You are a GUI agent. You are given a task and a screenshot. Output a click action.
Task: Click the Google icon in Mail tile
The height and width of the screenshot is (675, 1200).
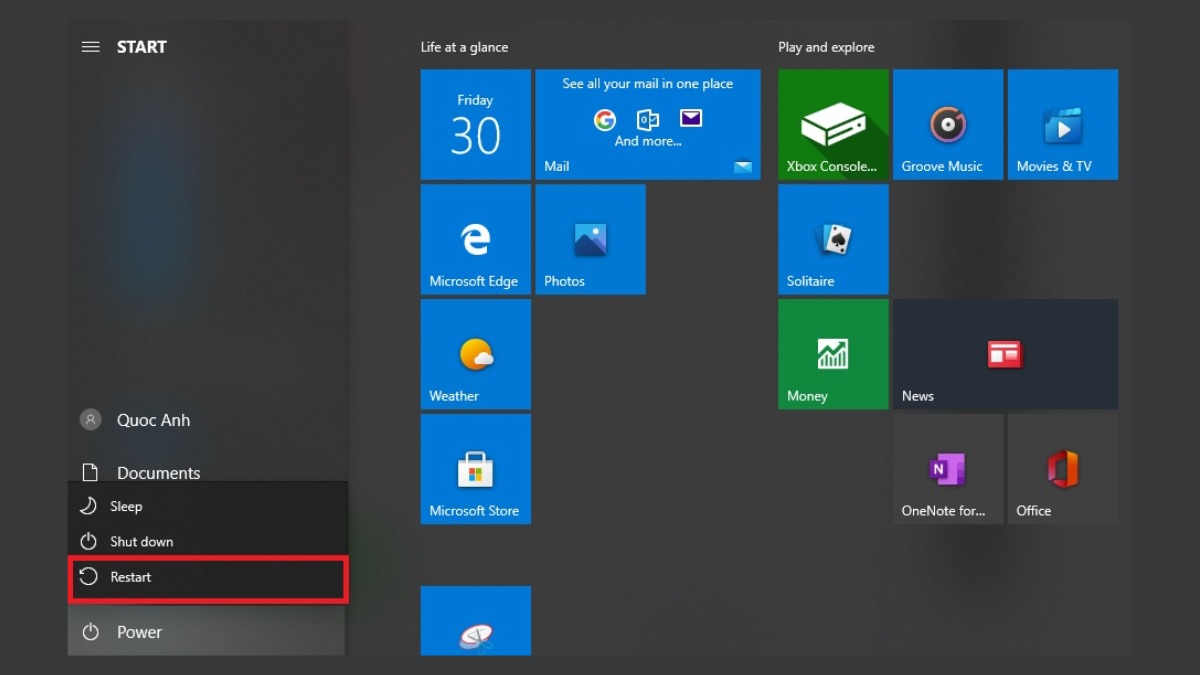pyautogui.click(x=605, y=120)
